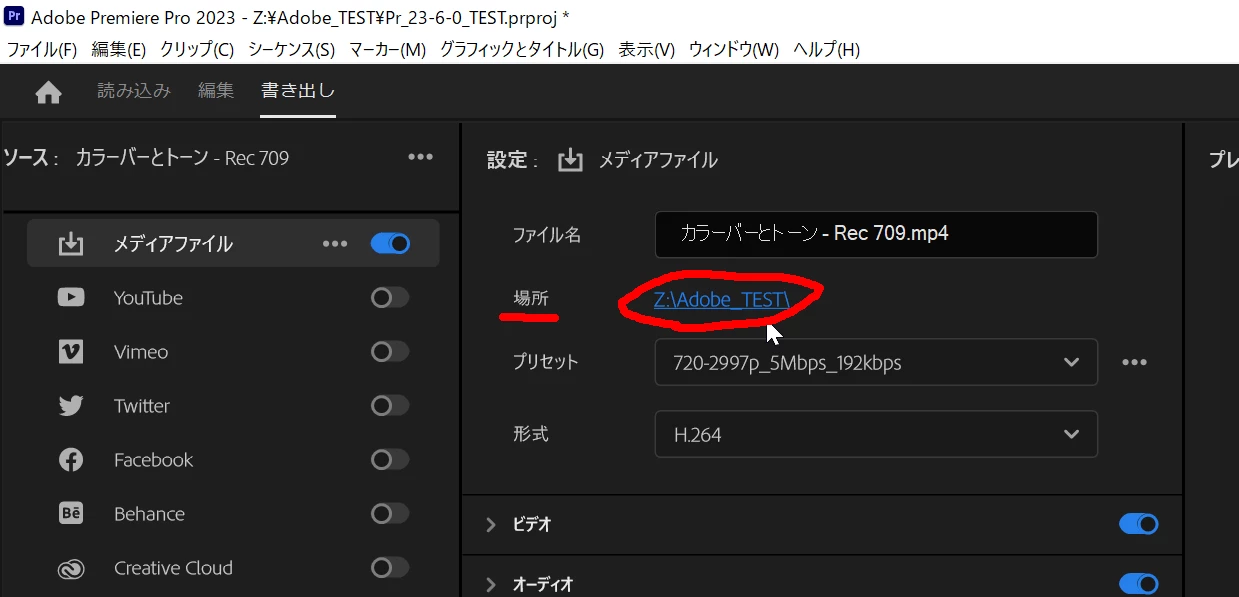Open the 表示(V) menu
Image resolution: width=1239 pixels, height=597 pixels.
(646, 49)
